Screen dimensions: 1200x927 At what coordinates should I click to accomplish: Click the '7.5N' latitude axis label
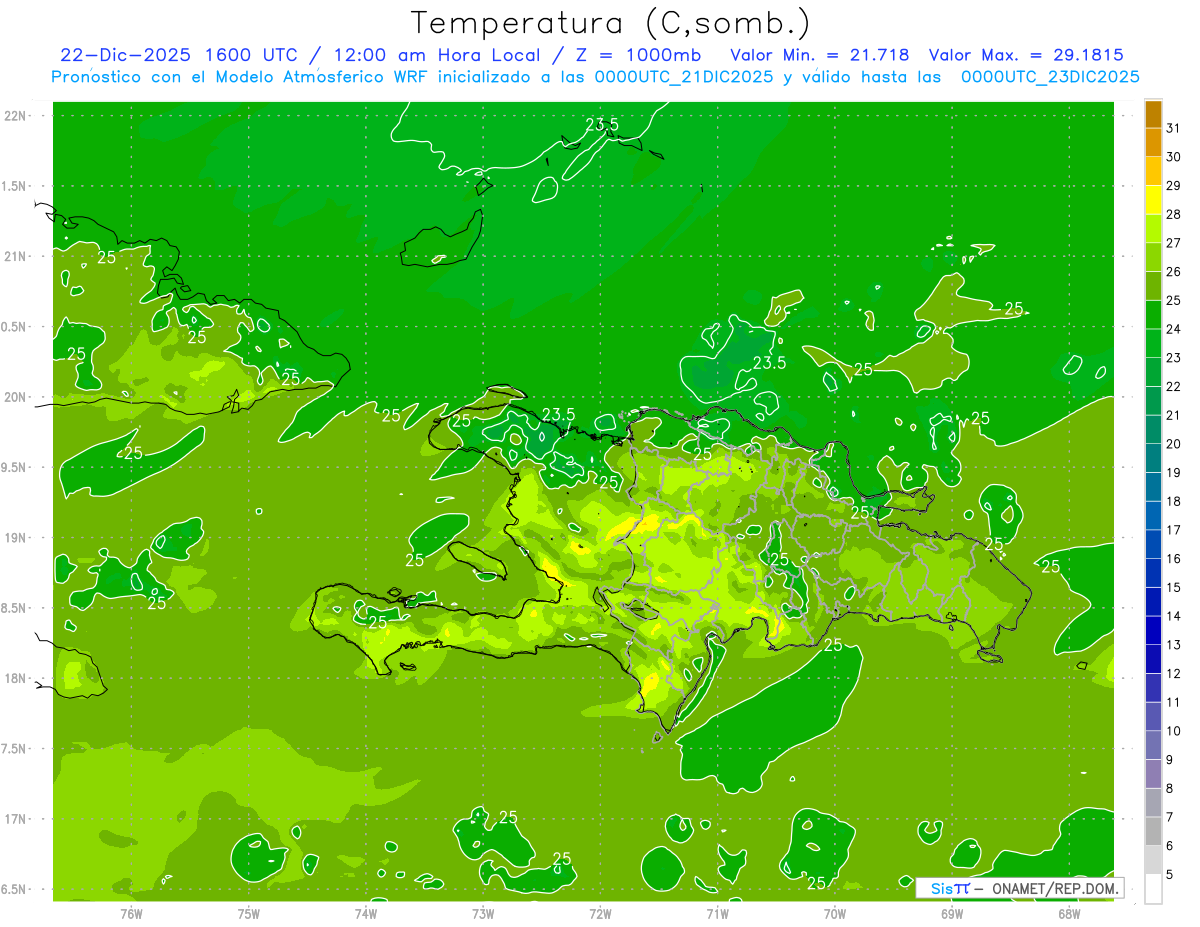[15, 749]
